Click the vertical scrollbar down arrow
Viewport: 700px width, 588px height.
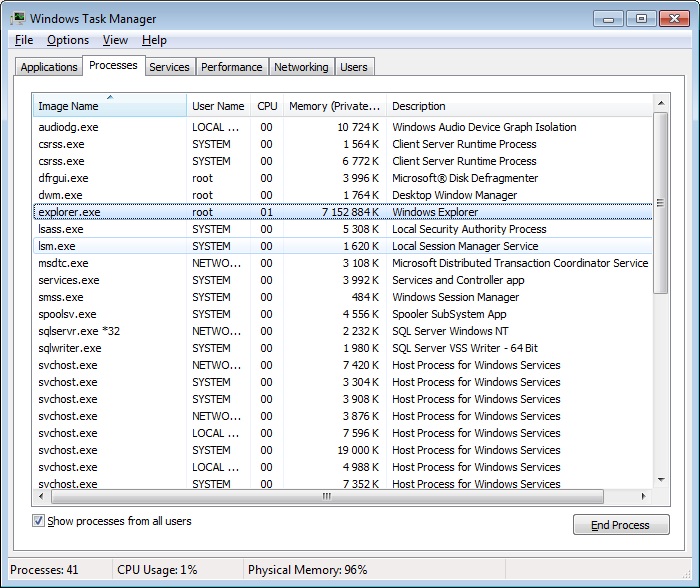[x=661, y=480]
